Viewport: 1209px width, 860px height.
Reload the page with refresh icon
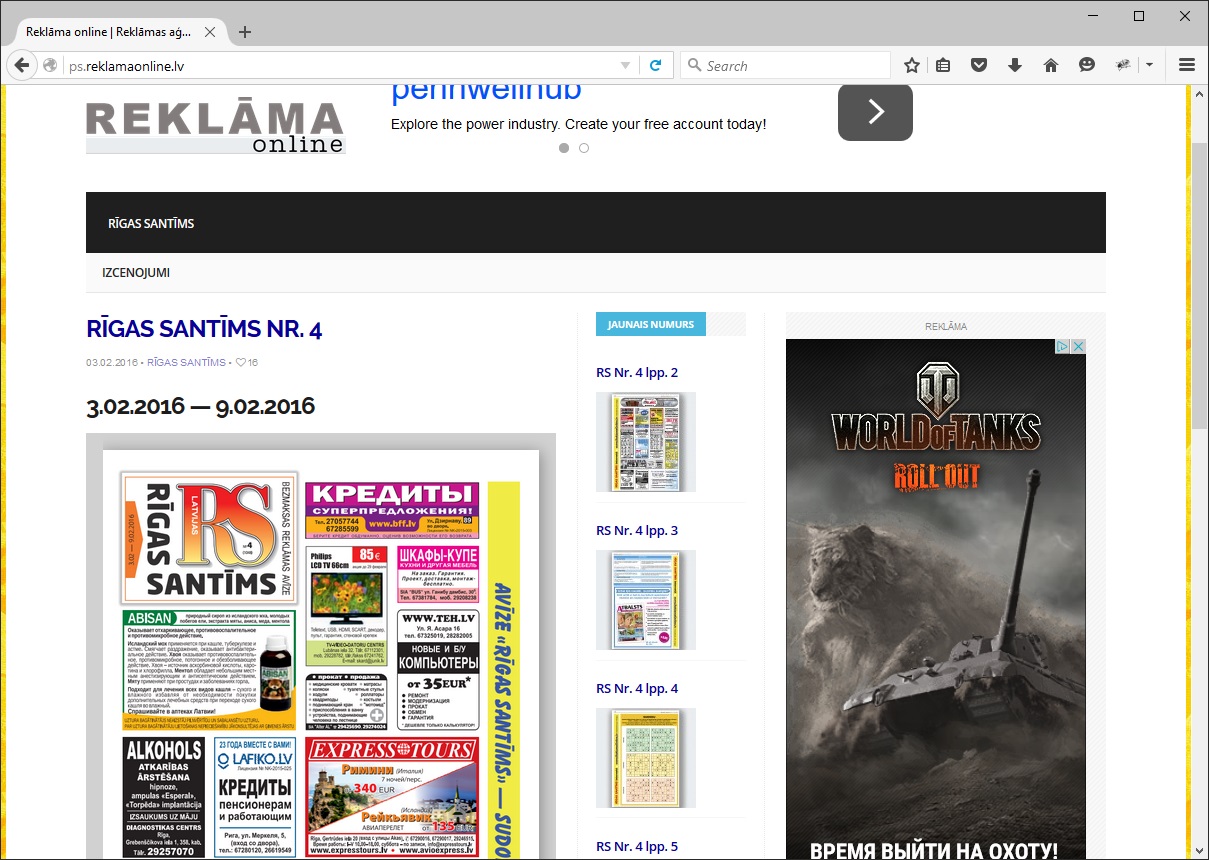[656, 65]
